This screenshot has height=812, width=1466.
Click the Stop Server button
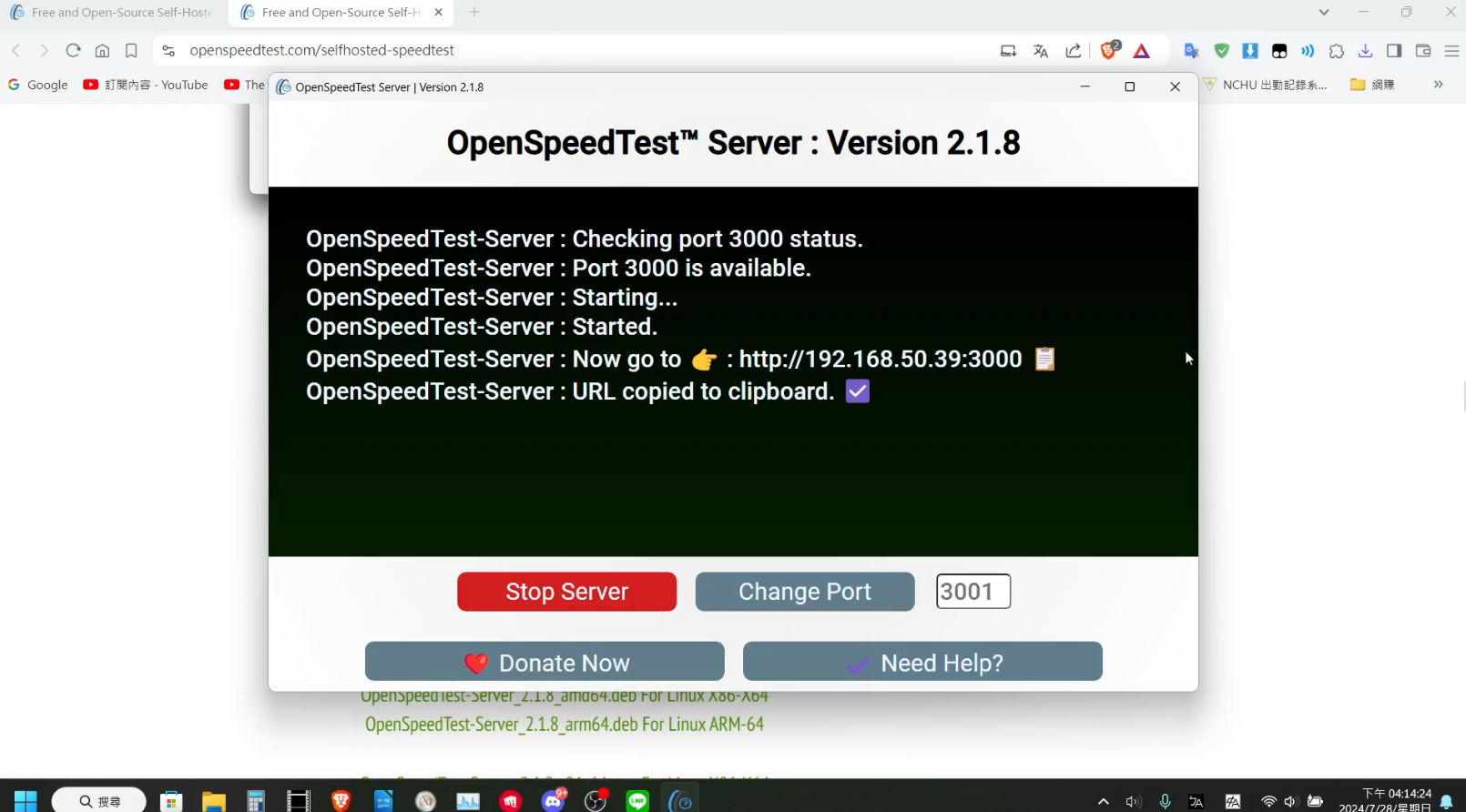point(566,592)
